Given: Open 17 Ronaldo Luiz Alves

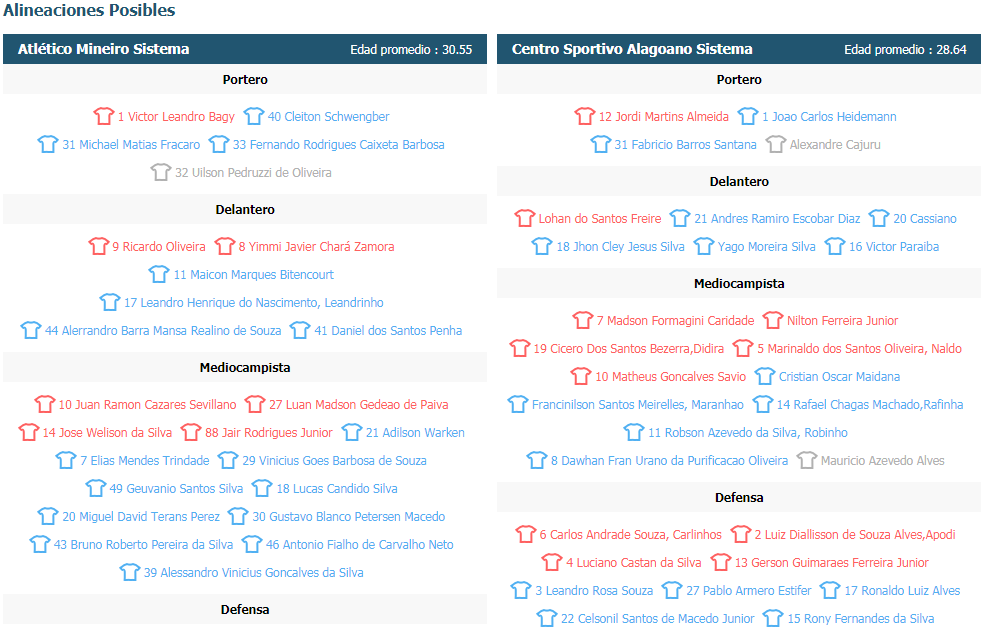Looking at the screenshot, I should point(902,591).
